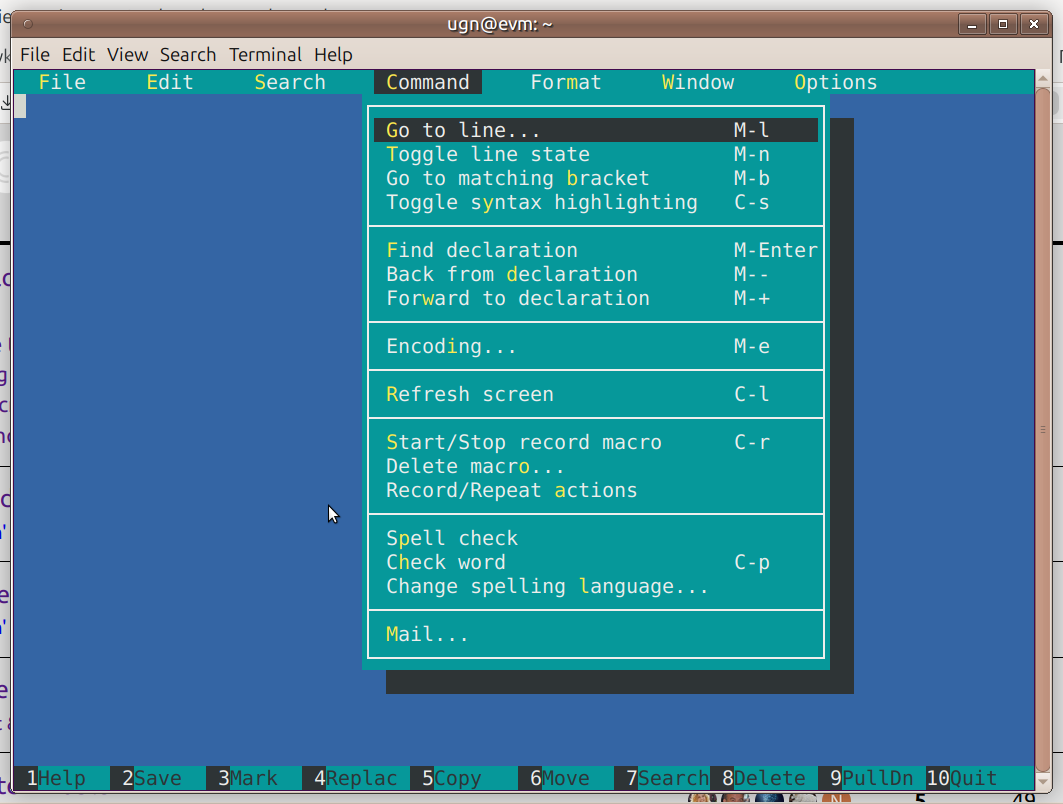Open the editor's Format dropdown menu
Screen dimensions: 1063x804
[566, 83]
